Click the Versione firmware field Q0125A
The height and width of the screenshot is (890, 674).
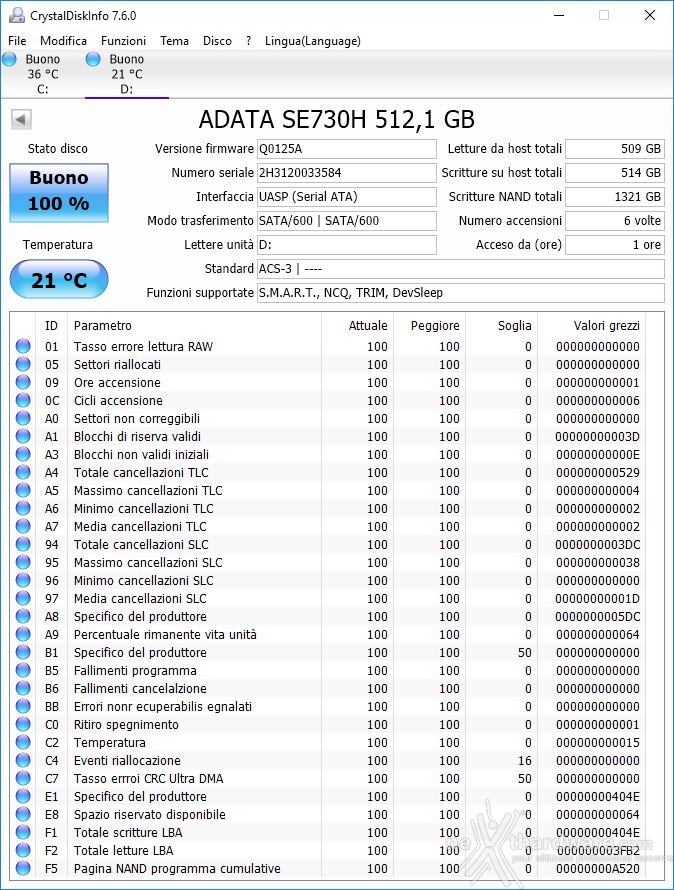(346, 149)
